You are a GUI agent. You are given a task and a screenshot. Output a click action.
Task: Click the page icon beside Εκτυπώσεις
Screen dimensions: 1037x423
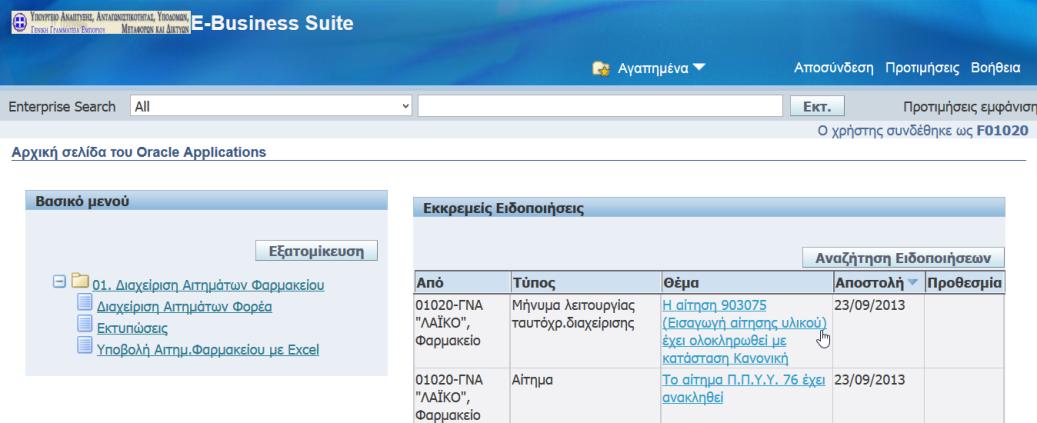coord(85,325)
